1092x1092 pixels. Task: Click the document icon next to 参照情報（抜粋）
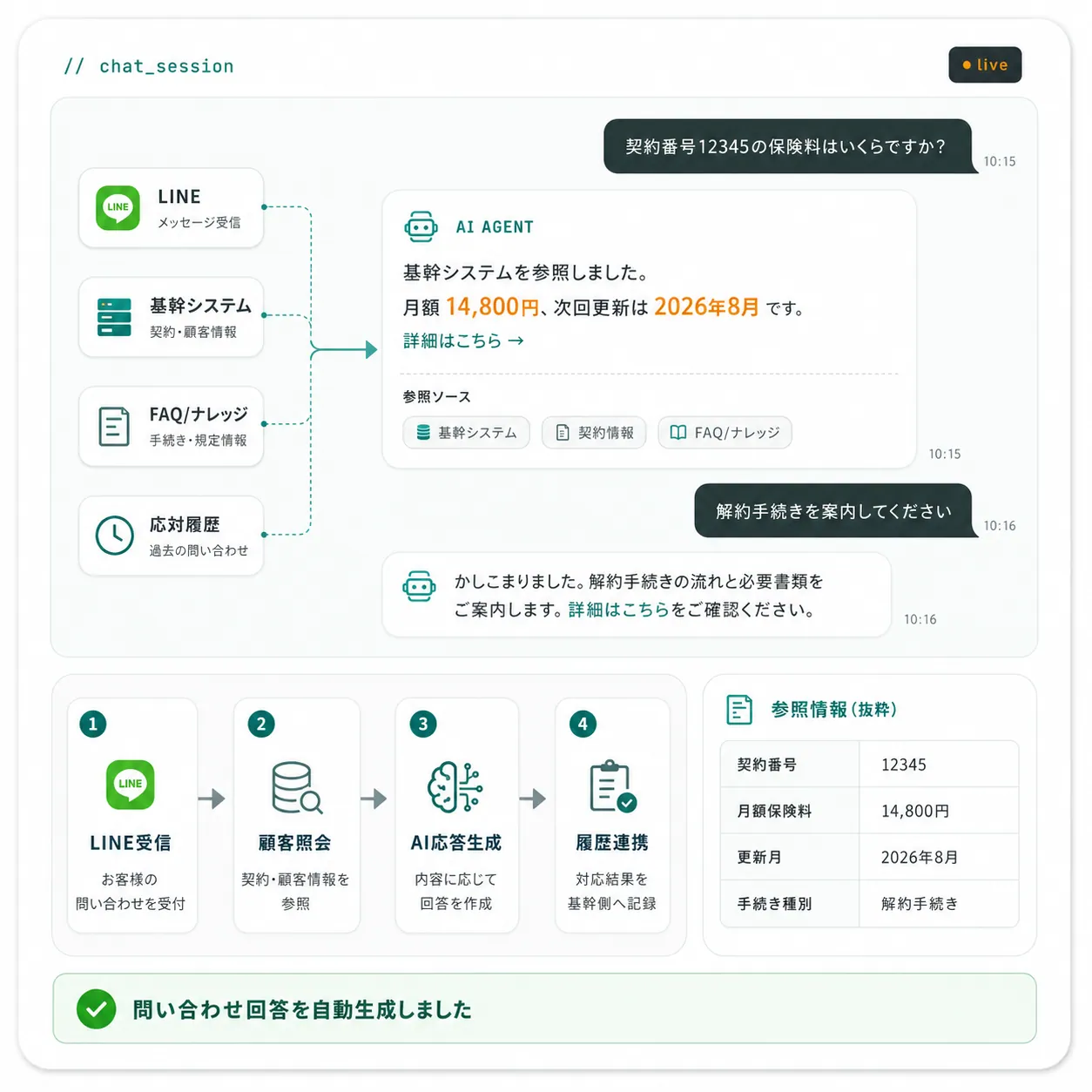pyautogui.click(x=739, y=710)
